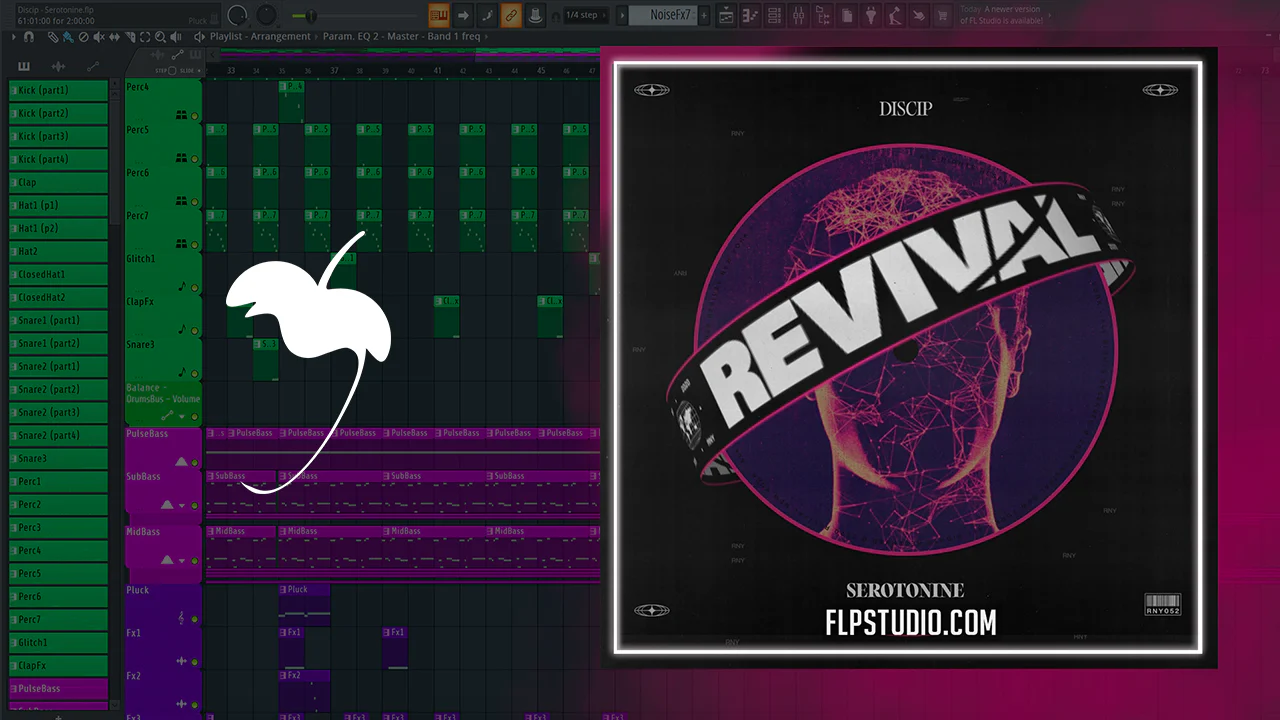Select the Select tool

click(x=145, y=37)
